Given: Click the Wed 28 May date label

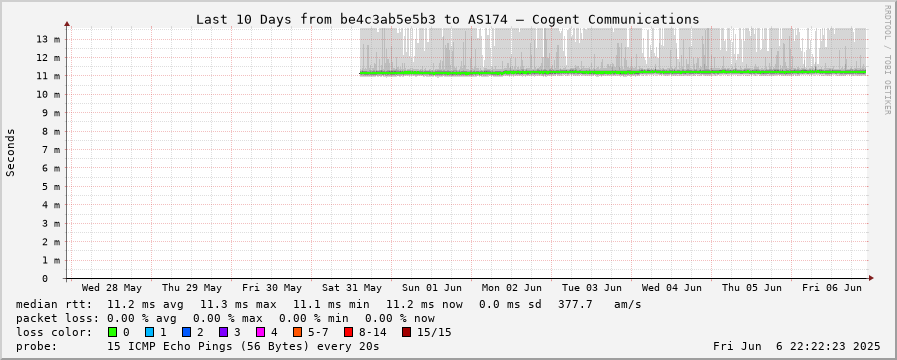Looking at the screenshot, I should [112, 287].
